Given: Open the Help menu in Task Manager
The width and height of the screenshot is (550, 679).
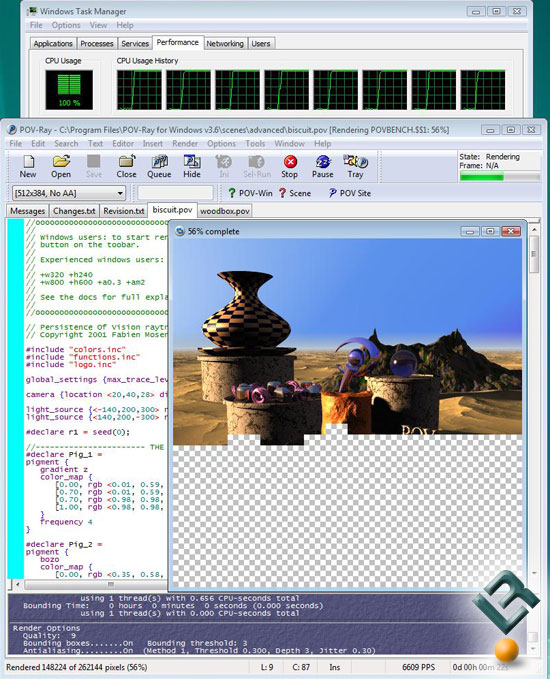Looking at the screenshot, I should point(125,25).
